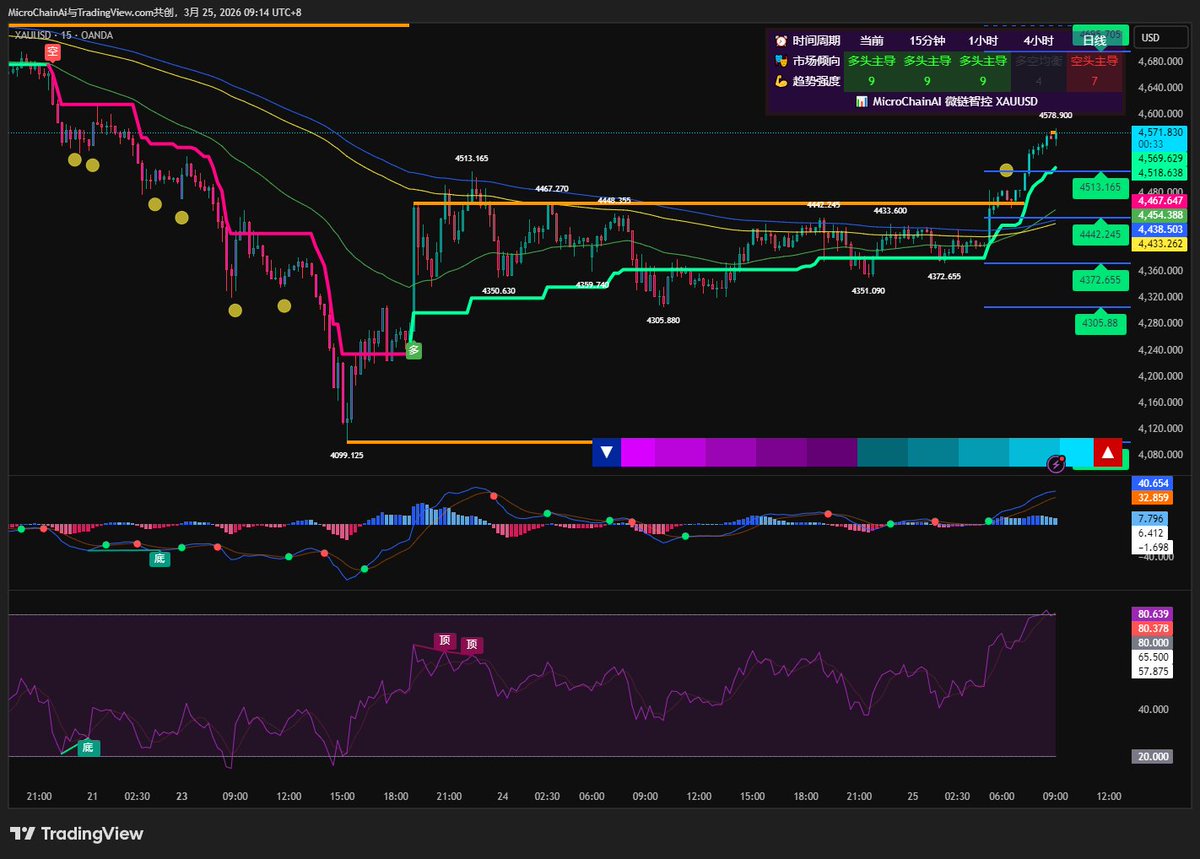
Task: Click the alarm clock icon beside 时间周期
Action: click(780, 41)
